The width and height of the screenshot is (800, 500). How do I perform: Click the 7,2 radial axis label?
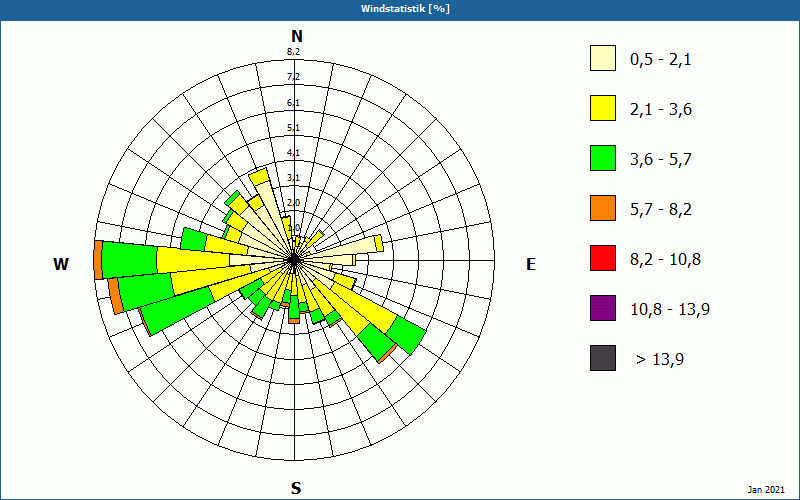click(x=293, y=77)
